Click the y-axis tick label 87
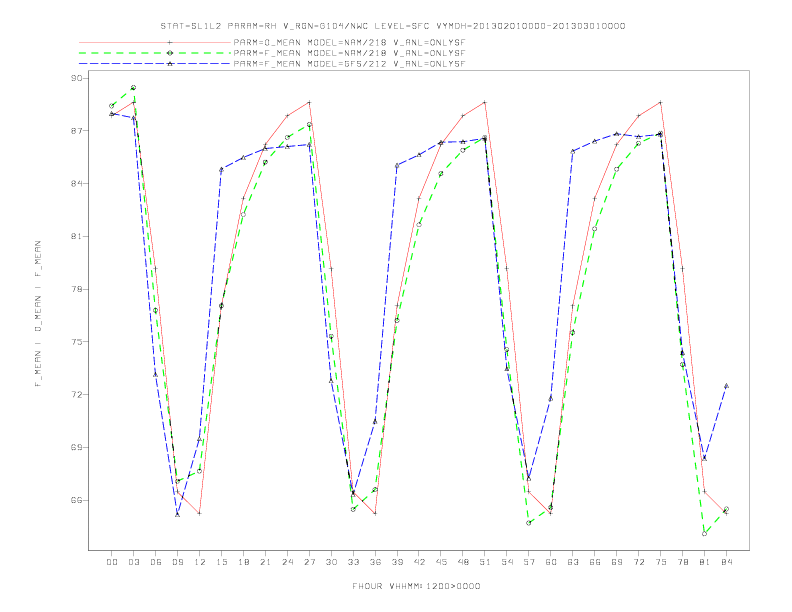Image resolution: width=792 pixels, height=612 pixels. tap(76, 131)
